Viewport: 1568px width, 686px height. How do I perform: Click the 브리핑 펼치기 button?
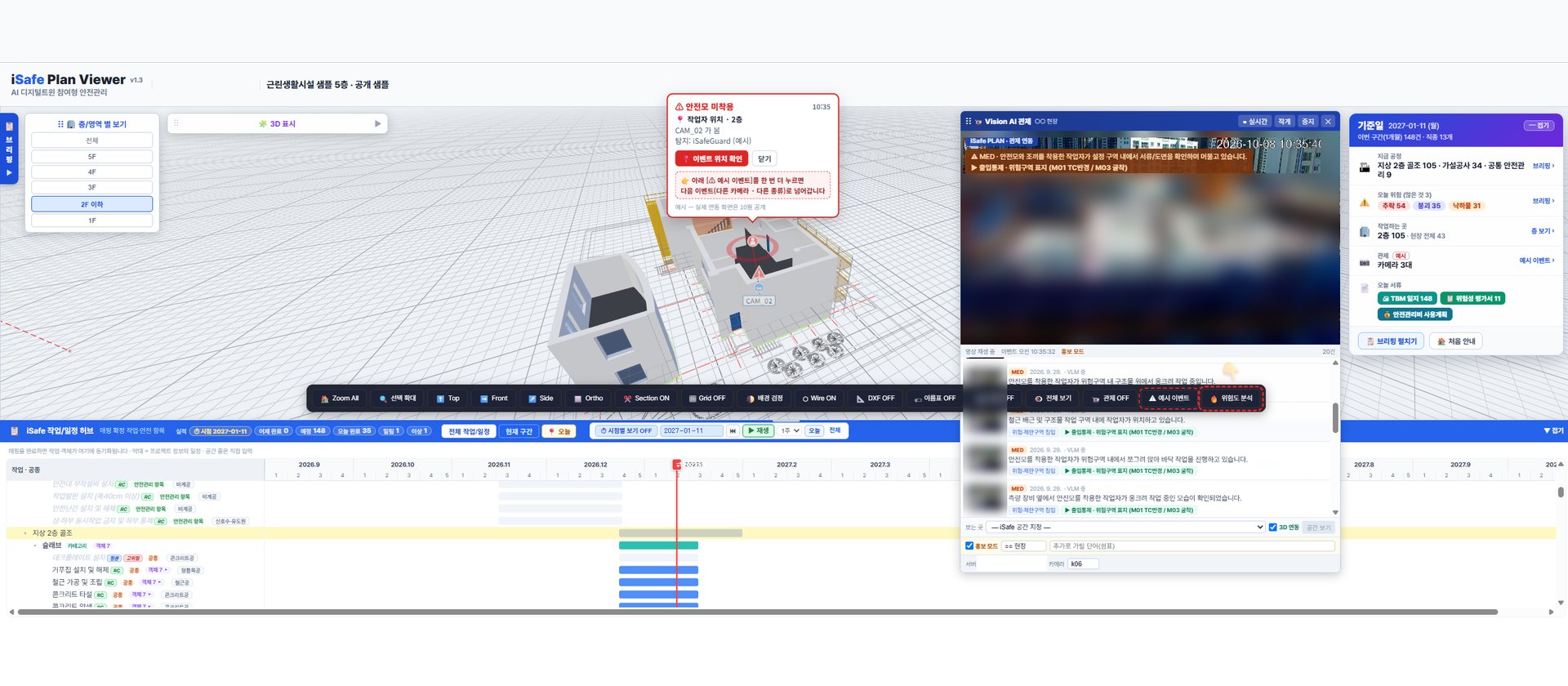(x=1392, y=341)
